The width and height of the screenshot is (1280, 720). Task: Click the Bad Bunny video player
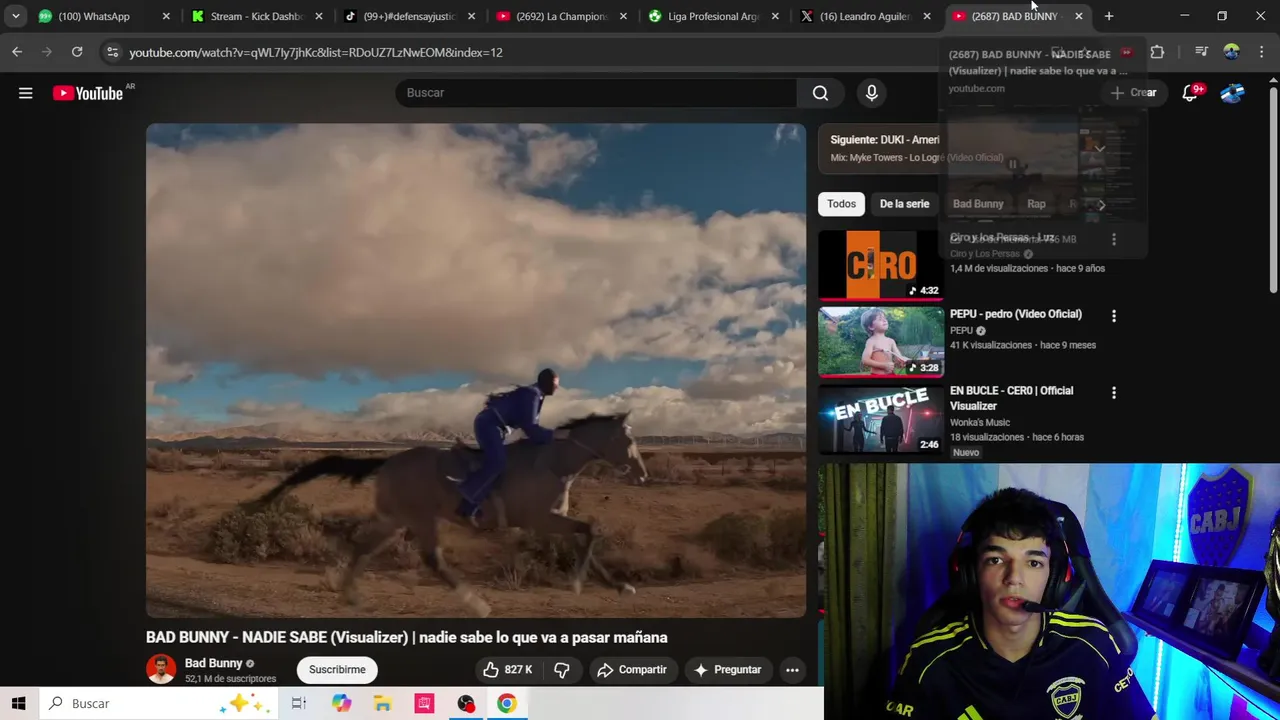point(476,370)
